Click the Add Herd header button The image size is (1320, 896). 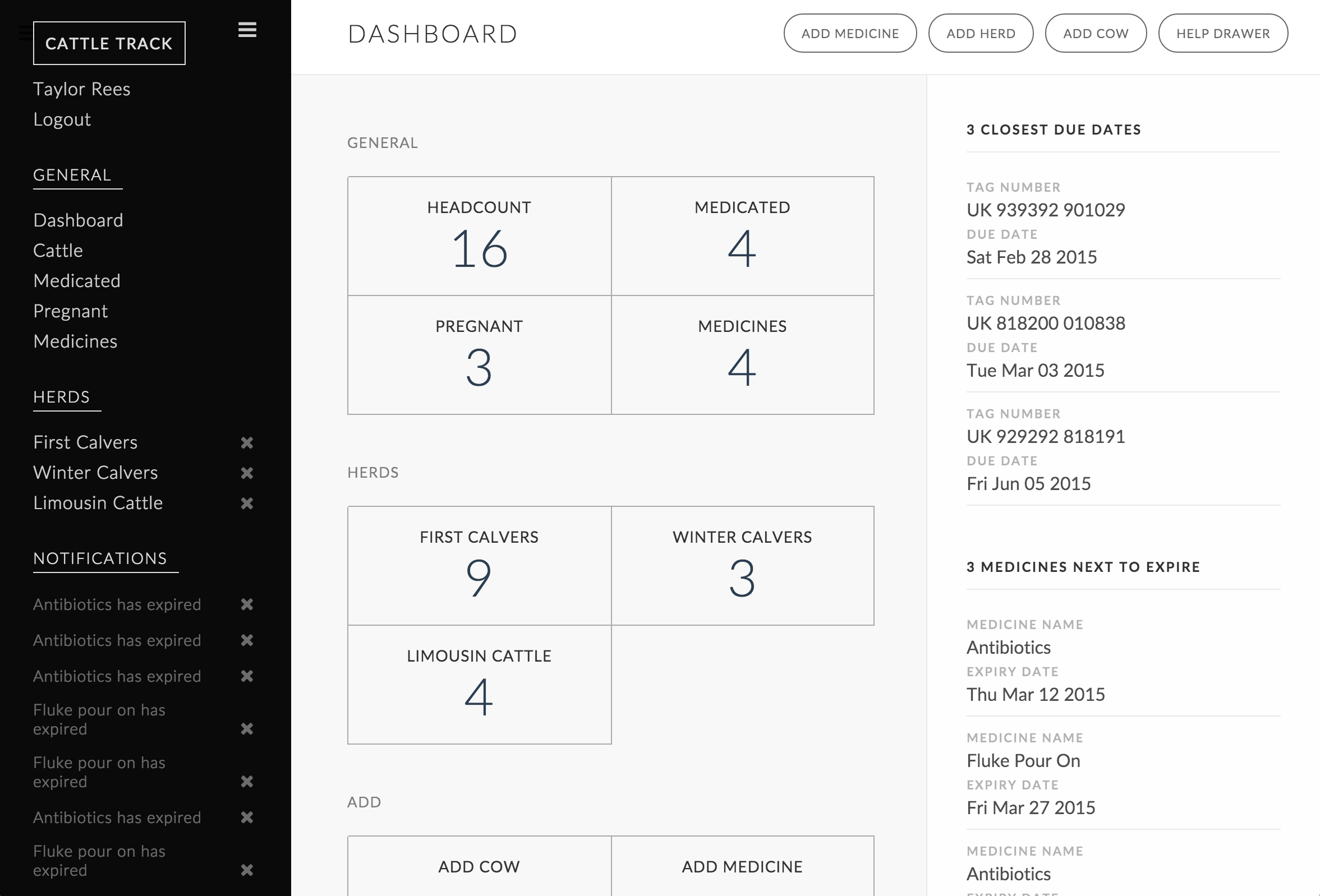pos(981,34)
